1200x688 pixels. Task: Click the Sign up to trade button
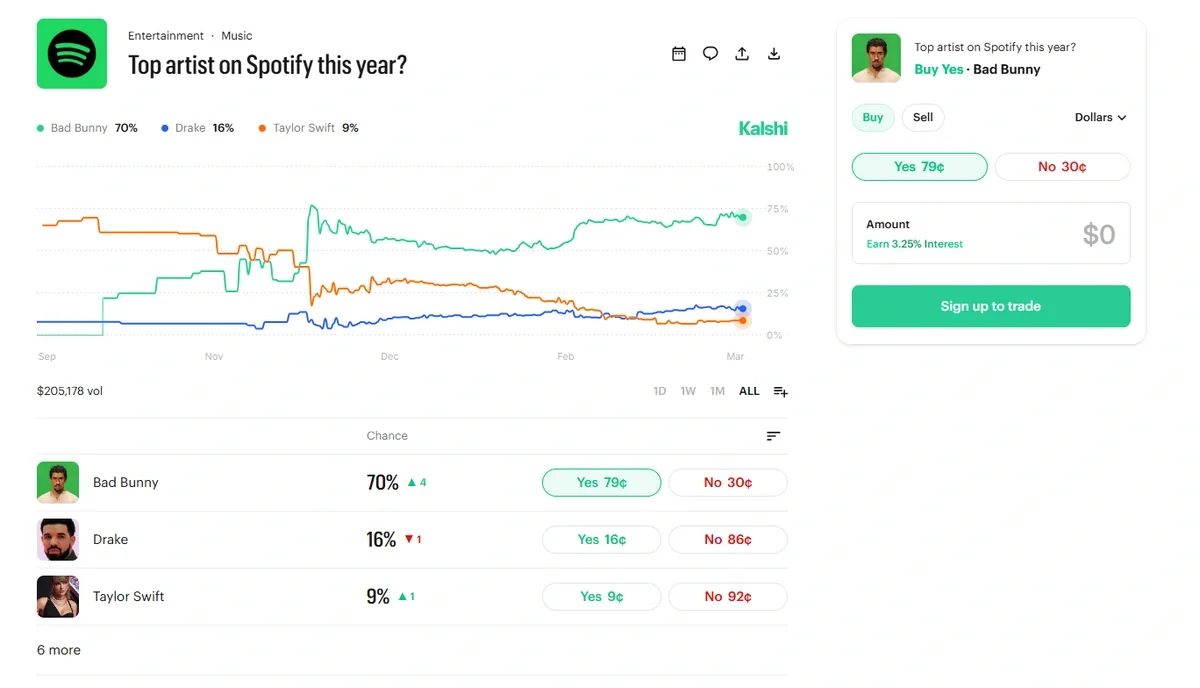pyautogui.click(x=990, y=306)
